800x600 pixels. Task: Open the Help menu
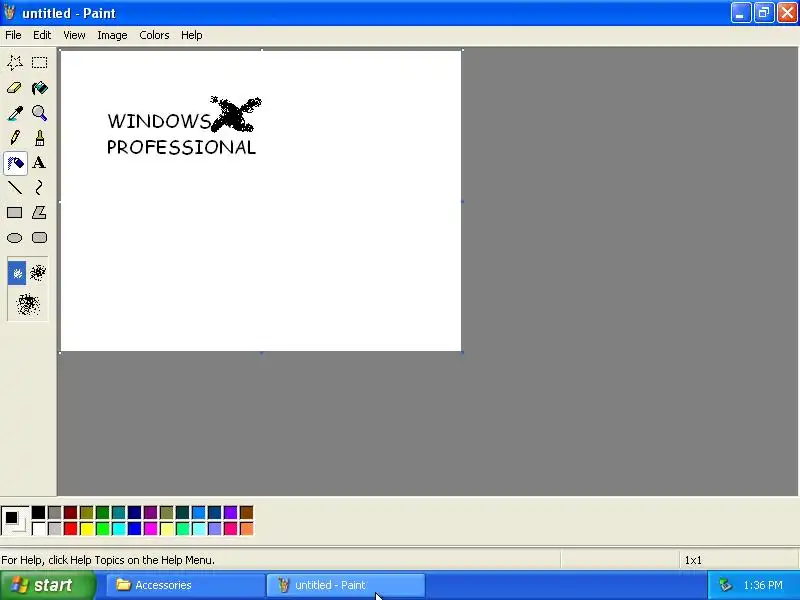pos(192,35)
